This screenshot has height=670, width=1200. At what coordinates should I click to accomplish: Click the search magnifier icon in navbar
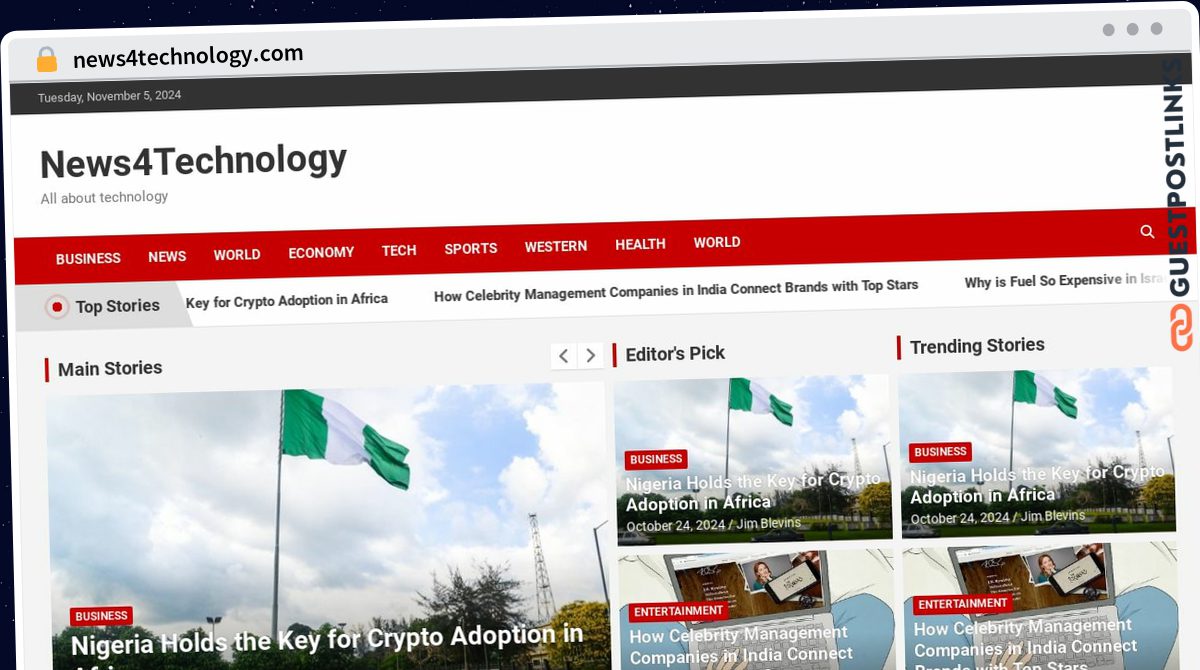[x=1147, y=232]
